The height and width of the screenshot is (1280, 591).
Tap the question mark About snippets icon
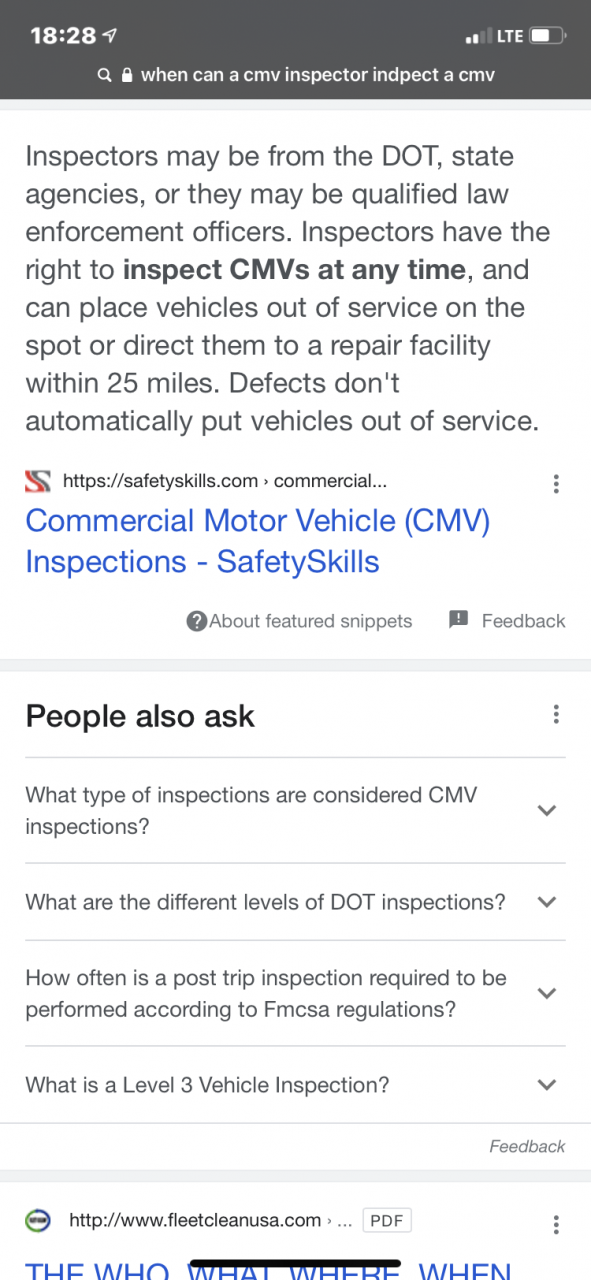click(x=197, y=621)
